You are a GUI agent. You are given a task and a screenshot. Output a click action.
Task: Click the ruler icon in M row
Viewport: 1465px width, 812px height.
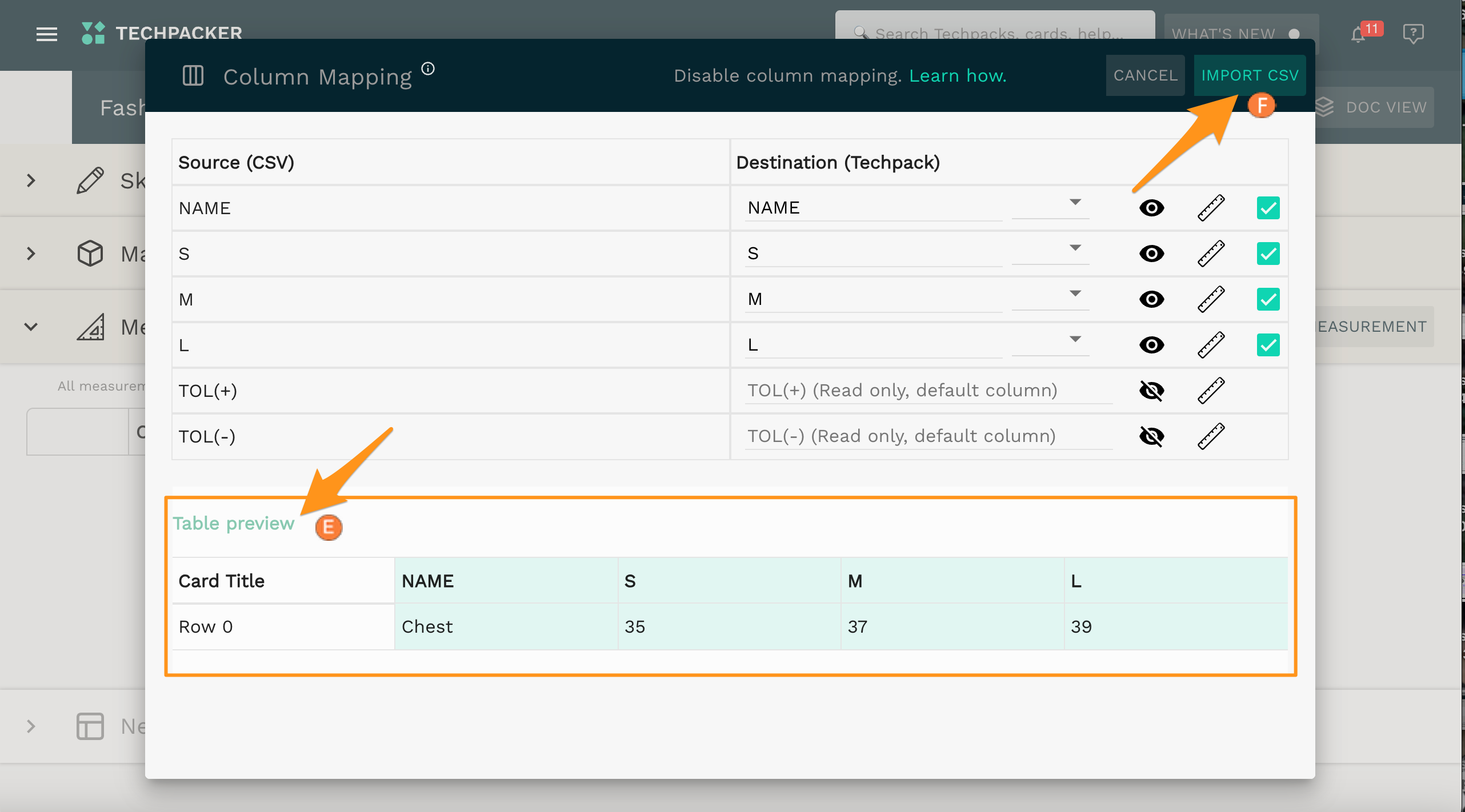[x=1211, y=299]
